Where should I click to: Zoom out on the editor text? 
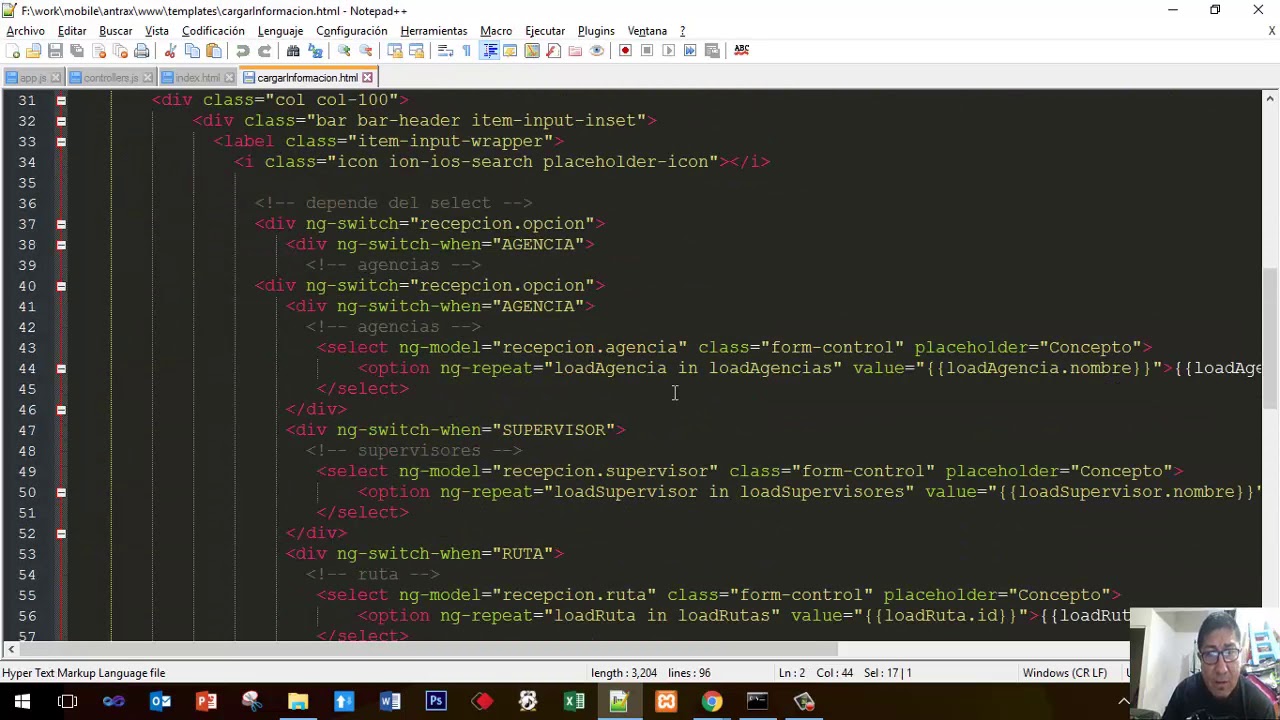(366, 51)
